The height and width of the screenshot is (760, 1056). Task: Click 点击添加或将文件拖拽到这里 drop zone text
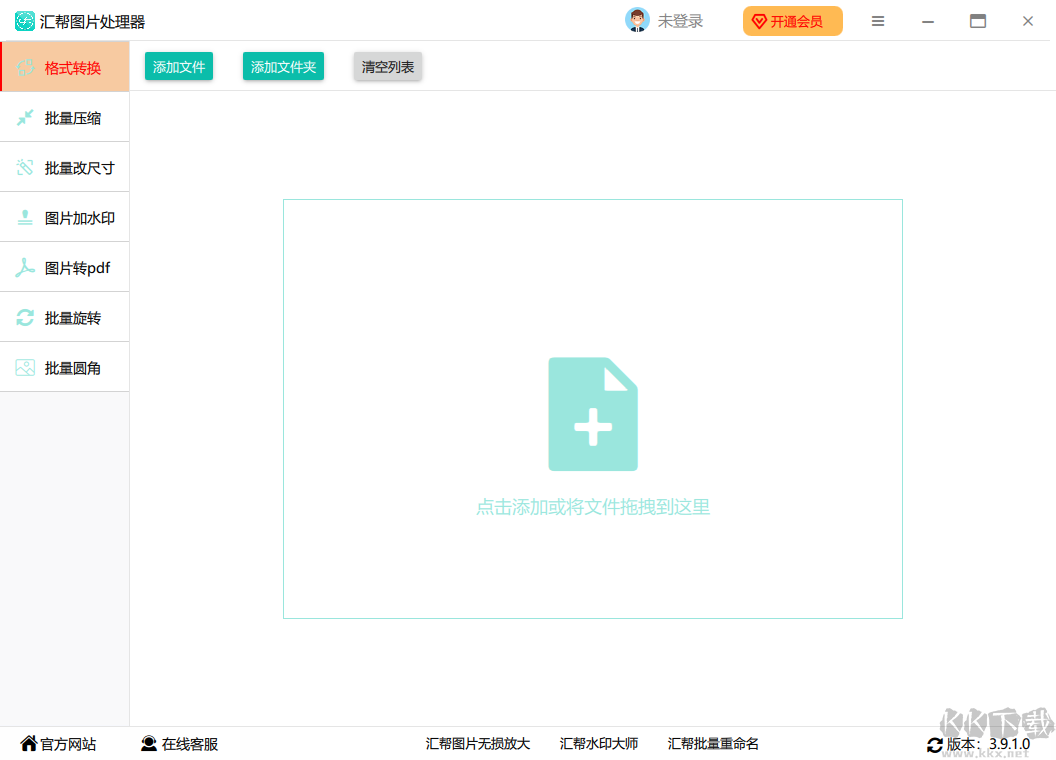point(593,507)
